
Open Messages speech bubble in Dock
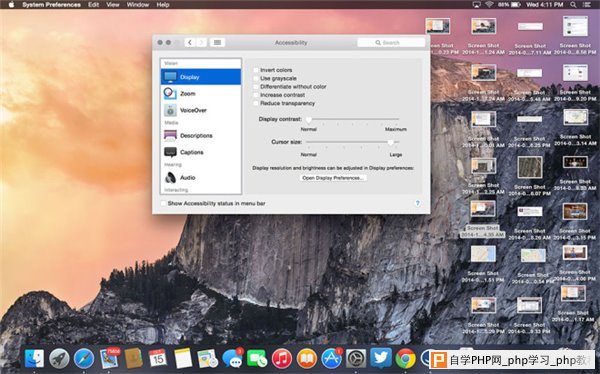[232, 358]
